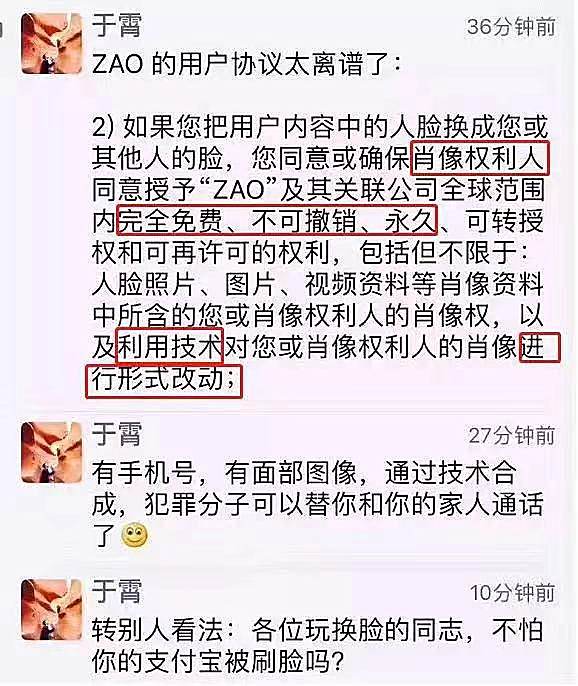578x686 pixels.
Task: Click the boxed text 完全免费、不可撤销、永久
Action: pyautogui.click(x=277, y=220)
